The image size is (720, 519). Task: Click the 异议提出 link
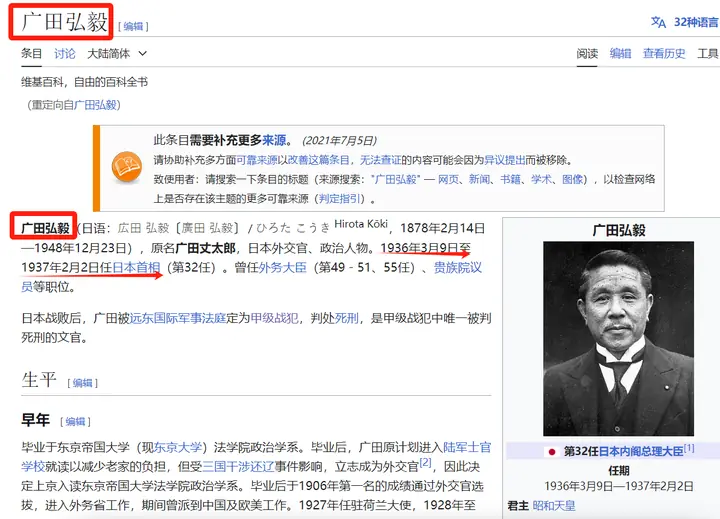505,160
